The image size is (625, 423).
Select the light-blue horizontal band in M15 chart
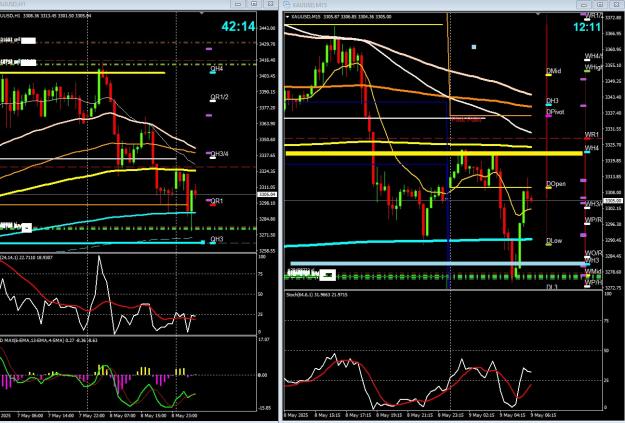[x=438, y=264]
